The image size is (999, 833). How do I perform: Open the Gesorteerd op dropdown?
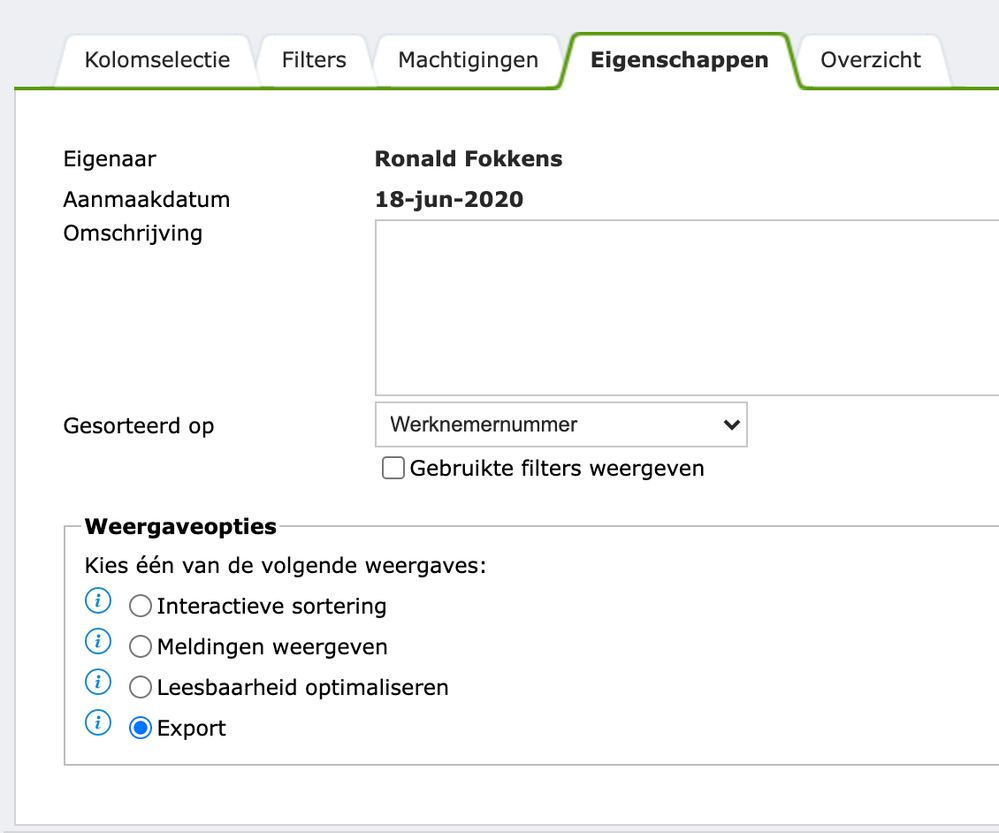560,425
